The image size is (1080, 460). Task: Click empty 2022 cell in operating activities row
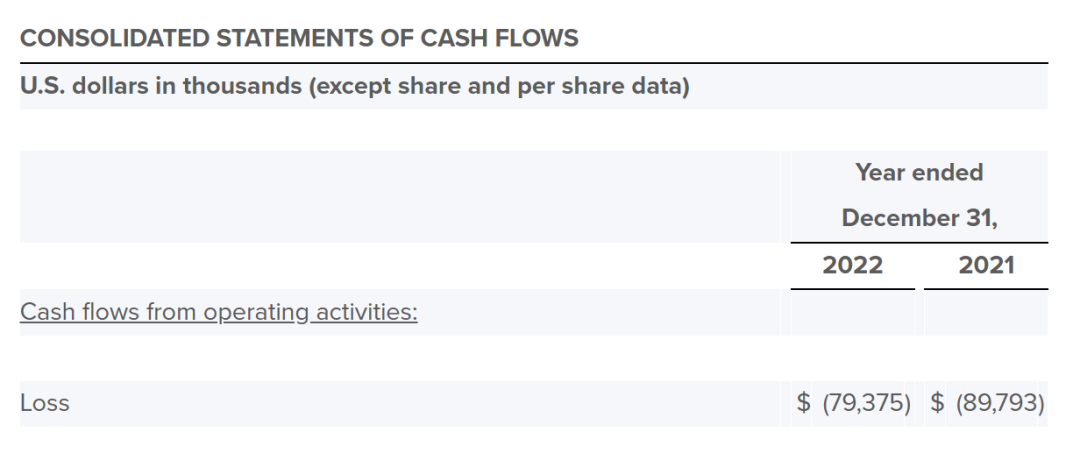click(852, 312)
